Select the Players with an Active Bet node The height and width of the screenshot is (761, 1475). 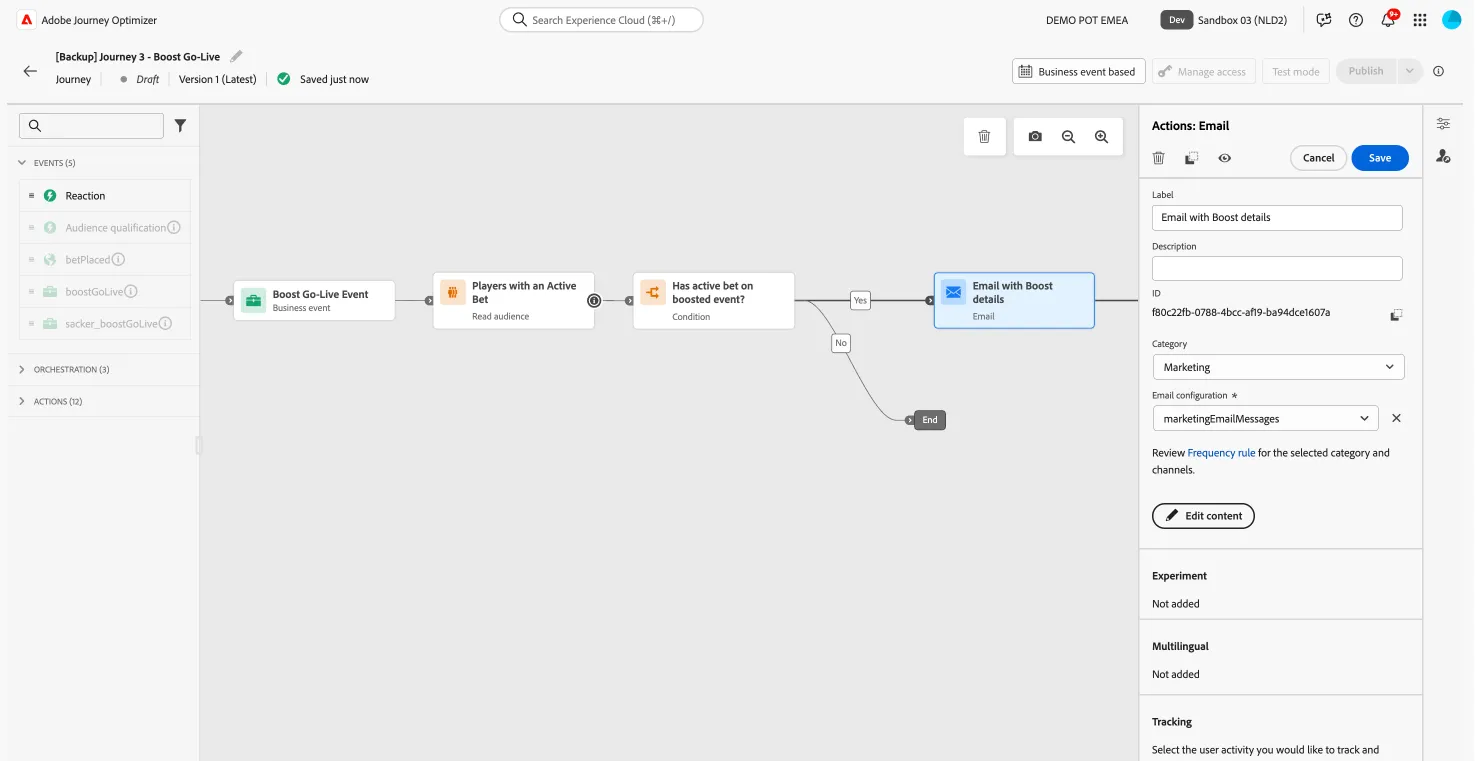point(514,300)
